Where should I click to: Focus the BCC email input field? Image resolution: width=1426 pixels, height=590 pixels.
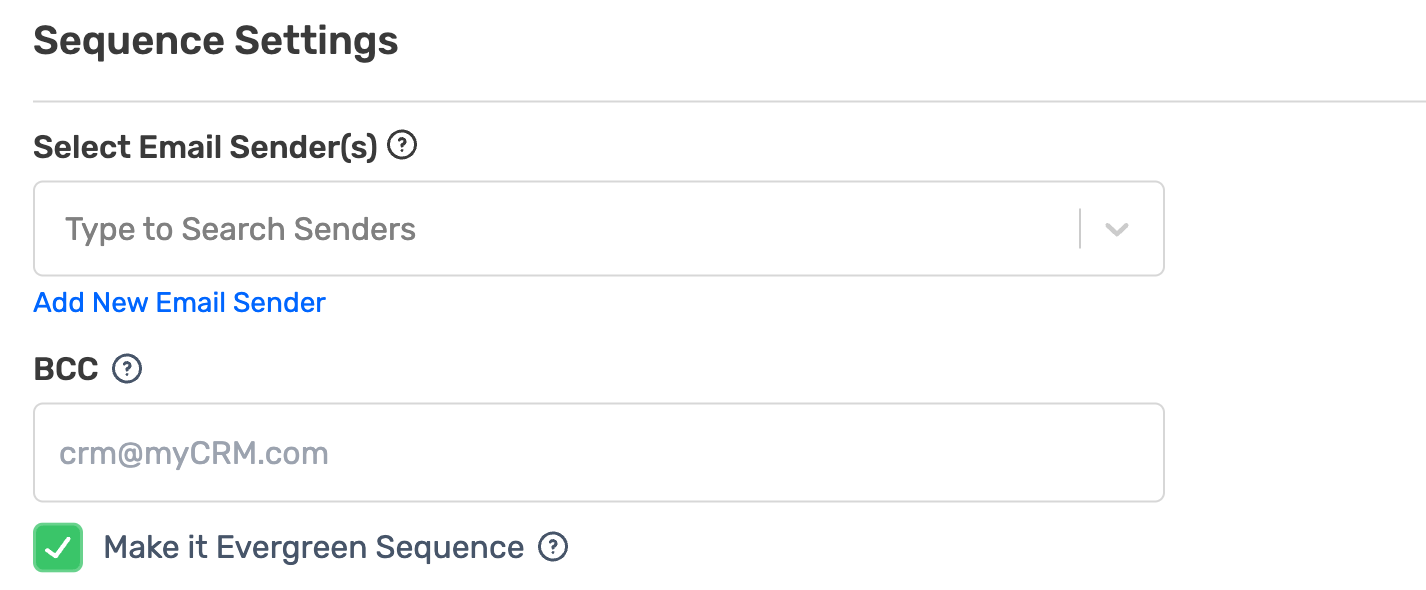click(x=598, y=452)
